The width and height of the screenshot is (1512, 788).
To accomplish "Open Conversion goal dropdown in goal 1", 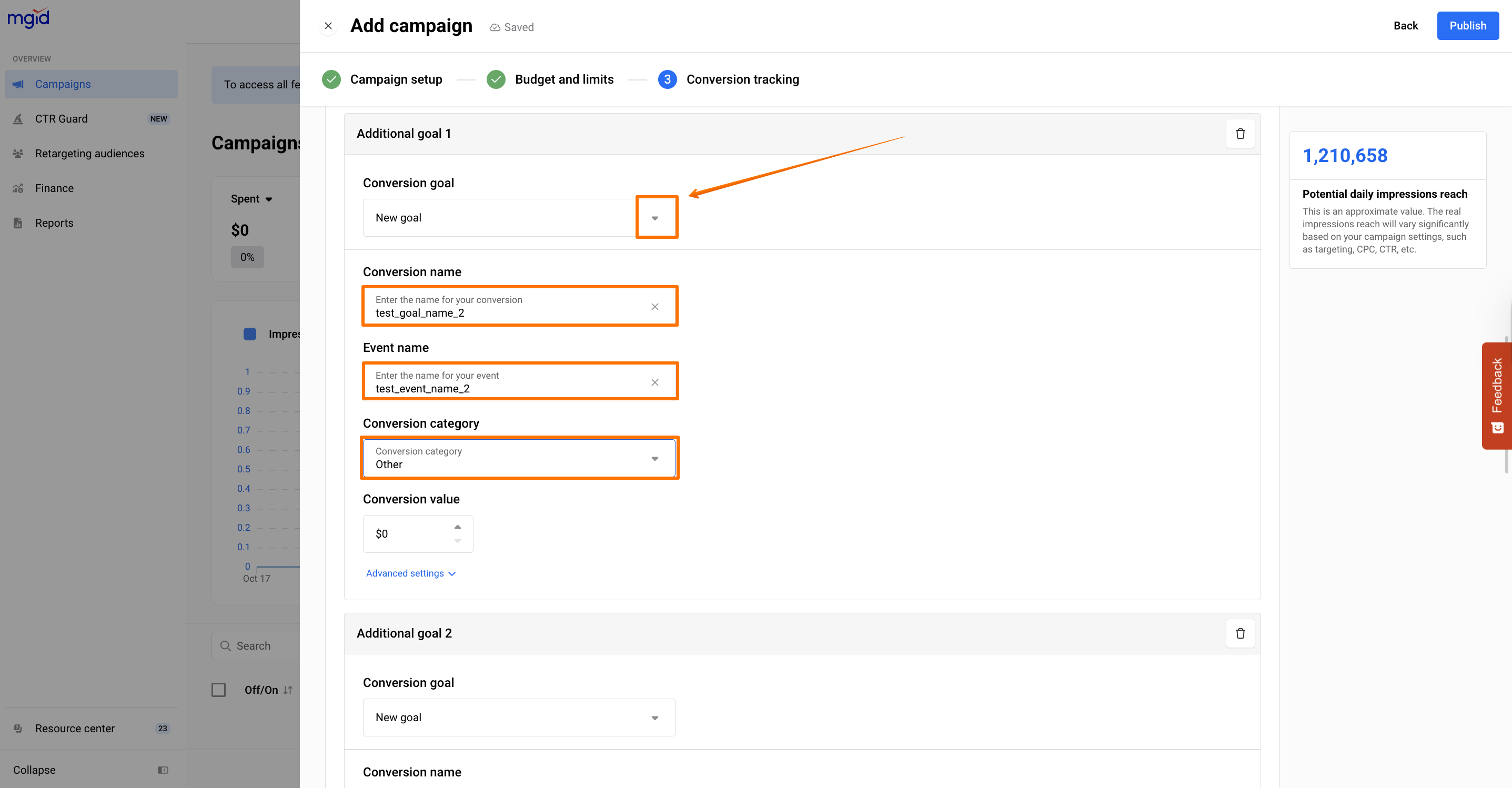I will (x=655, y=218).
